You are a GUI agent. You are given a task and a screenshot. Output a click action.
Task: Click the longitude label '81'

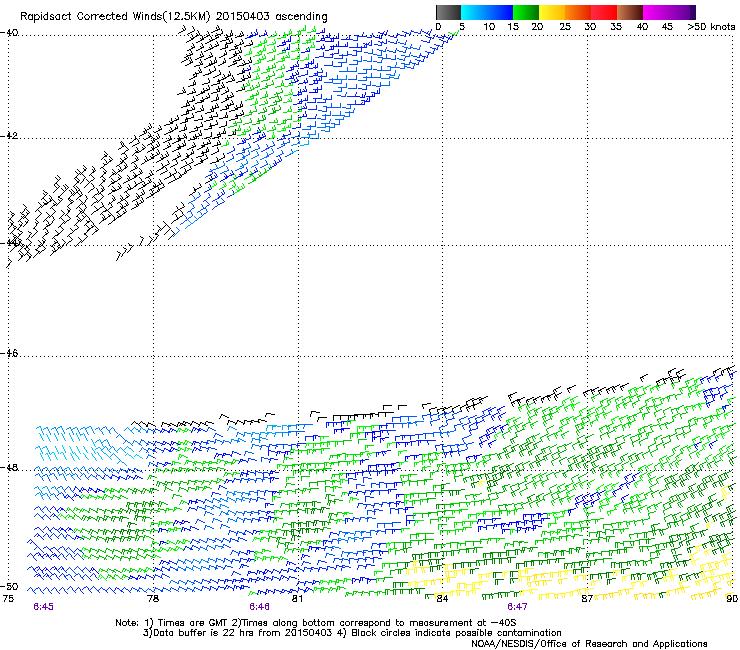point(297,599)
